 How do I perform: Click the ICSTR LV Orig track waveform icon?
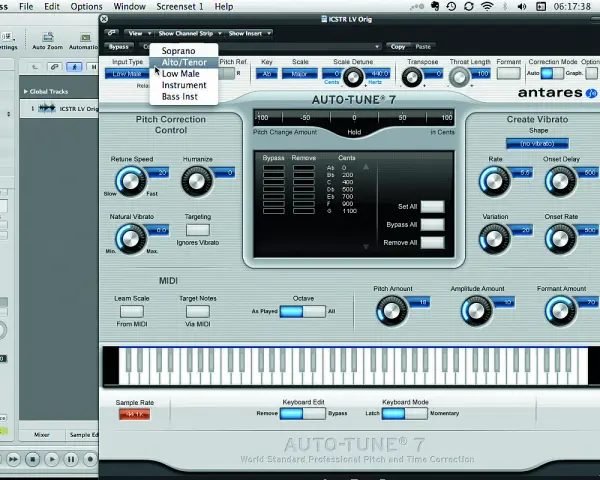click(x=47, y=108)
